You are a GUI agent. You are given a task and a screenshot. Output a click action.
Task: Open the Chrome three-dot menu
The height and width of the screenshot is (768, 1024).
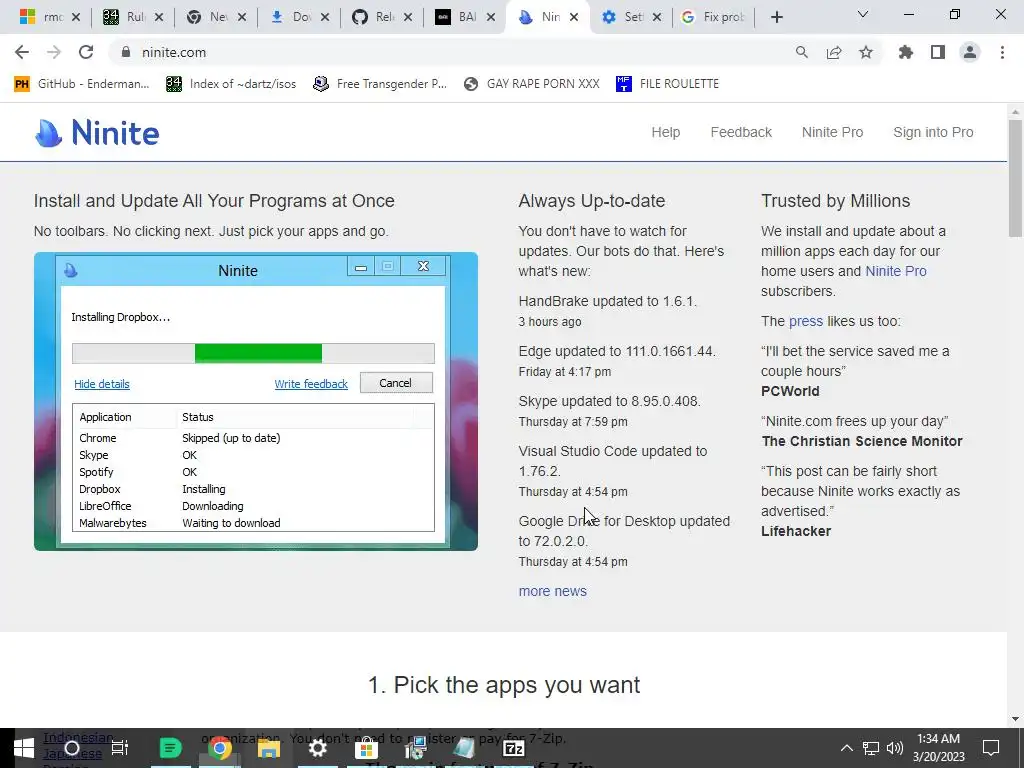point(1002,52)
